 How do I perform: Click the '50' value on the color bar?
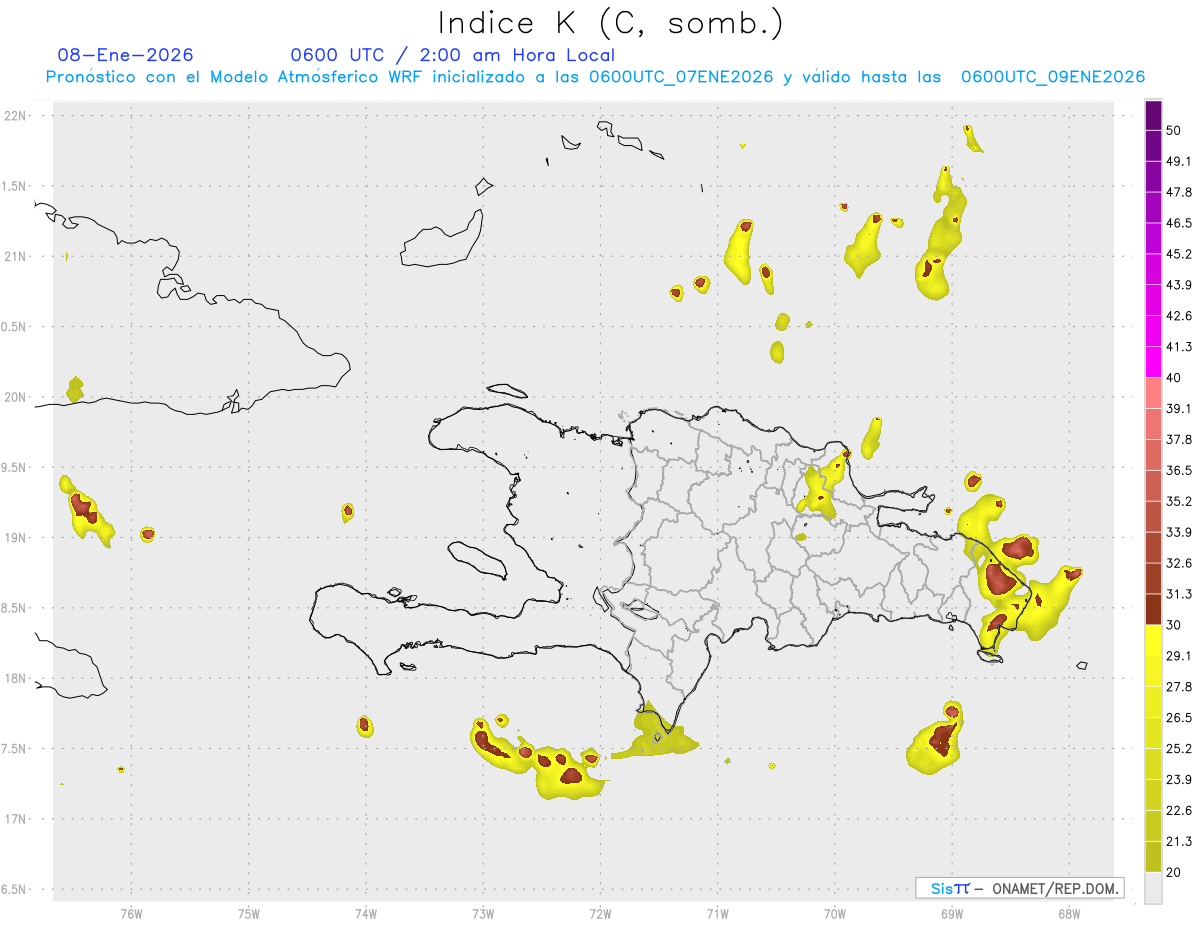coord(1173,130)
